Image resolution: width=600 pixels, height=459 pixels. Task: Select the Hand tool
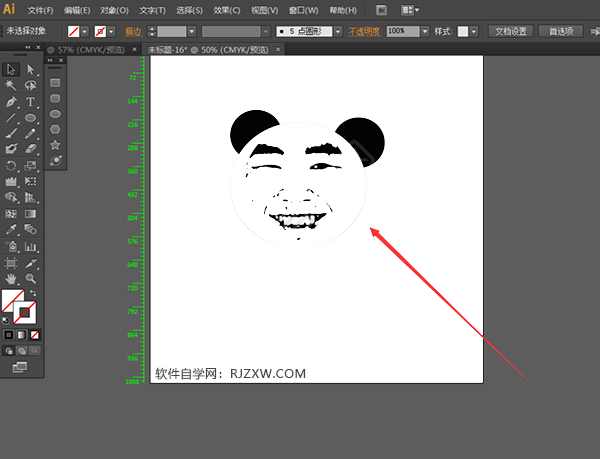[x=11, y=278]
